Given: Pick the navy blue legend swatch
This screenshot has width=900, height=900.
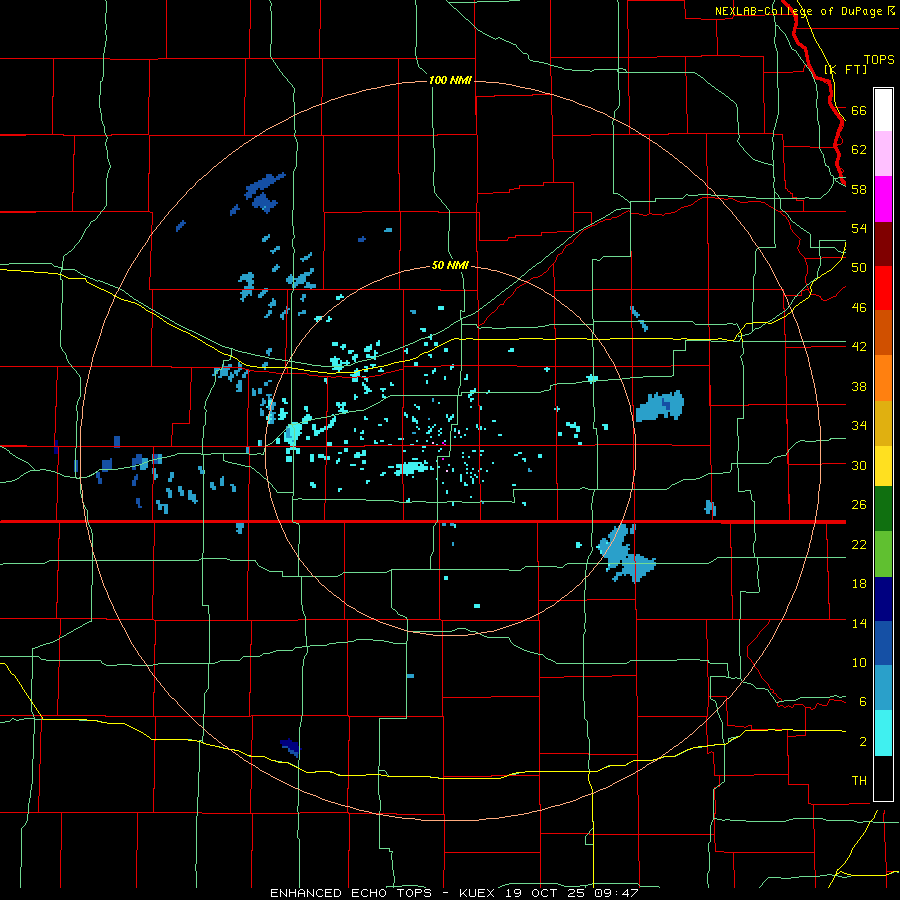Looking at the screenshot, I should pos(883,599).
